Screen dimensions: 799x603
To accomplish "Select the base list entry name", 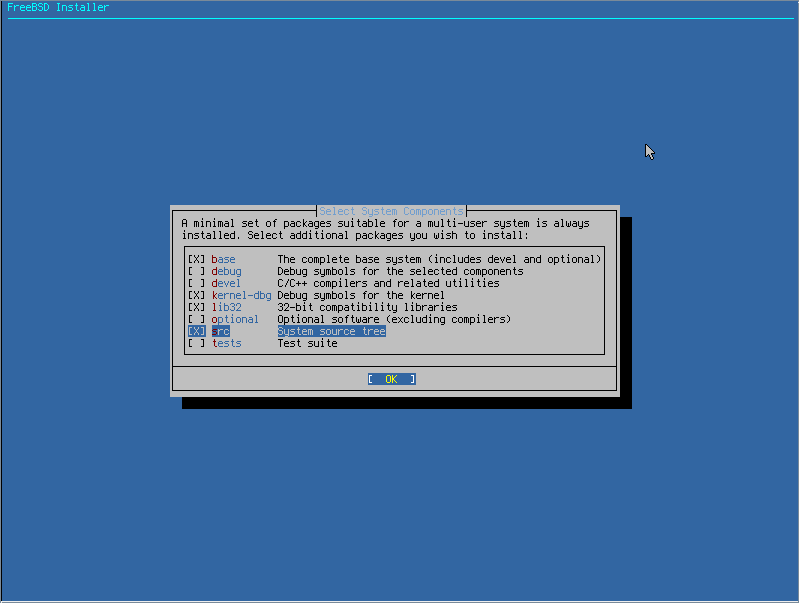I will 223,259.
